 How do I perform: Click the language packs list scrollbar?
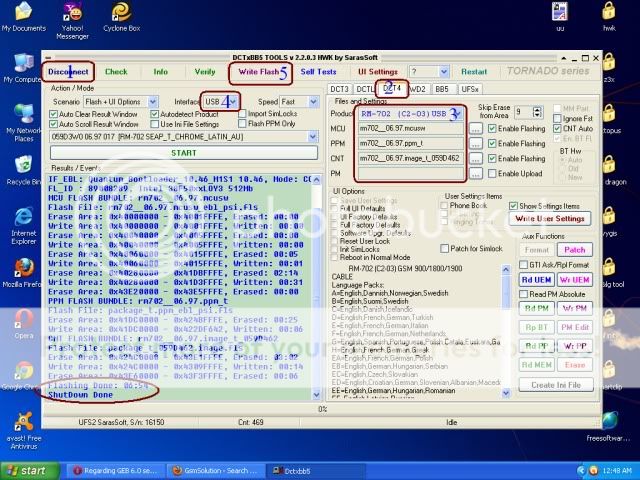[506, 331]
